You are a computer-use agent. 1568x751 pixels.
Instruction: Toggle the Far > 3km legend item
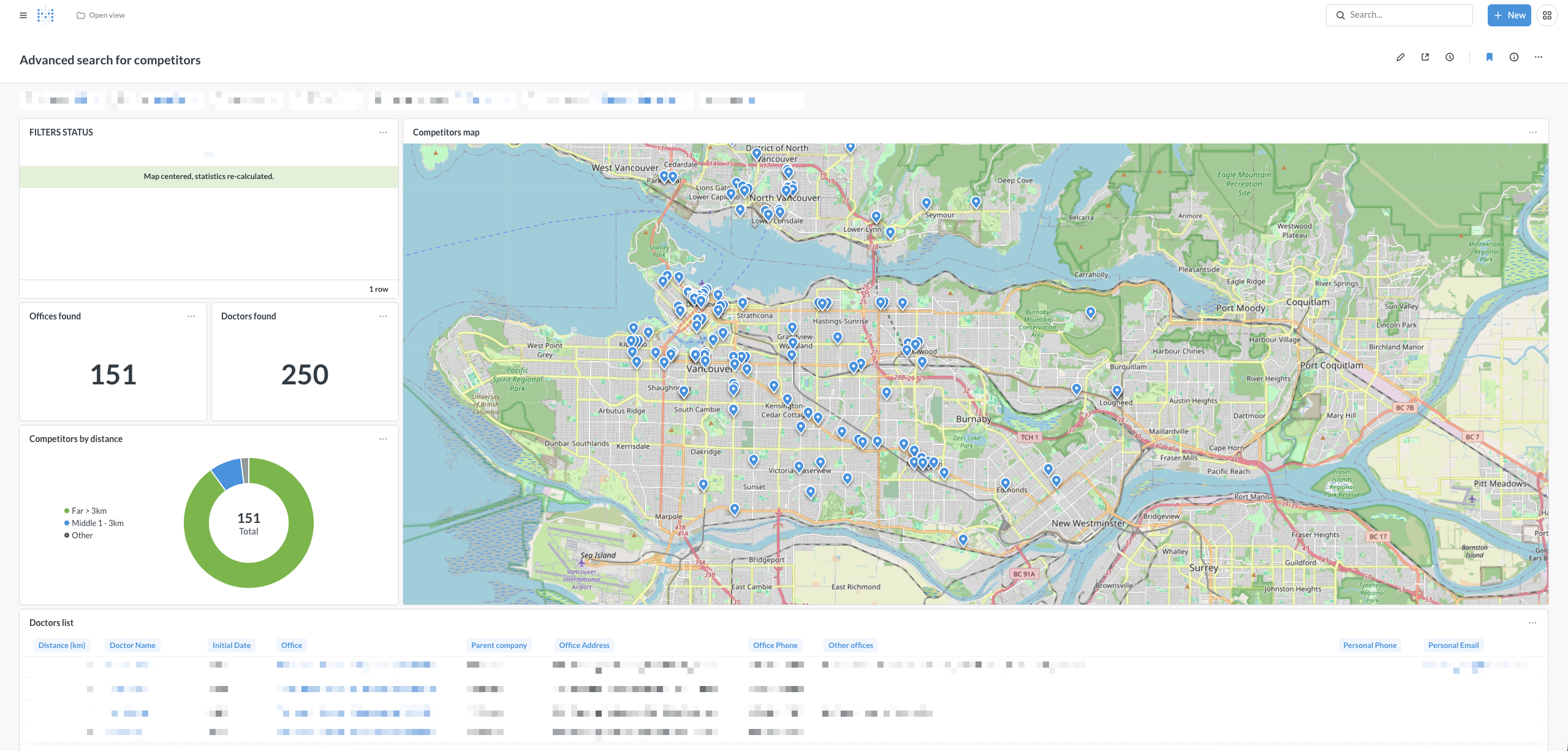click(88, 511)
